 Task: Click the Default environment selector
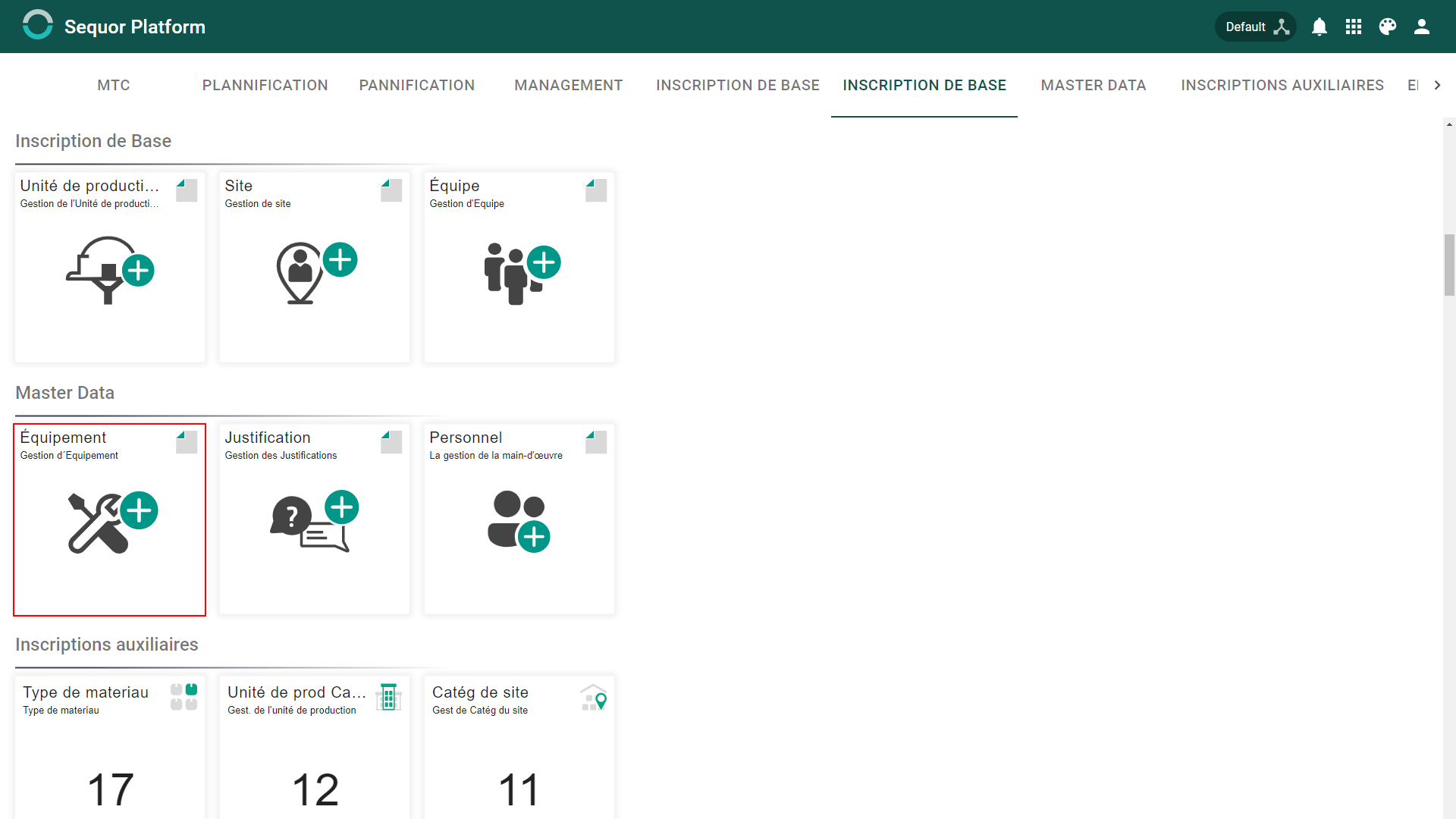coord(1256,27)
